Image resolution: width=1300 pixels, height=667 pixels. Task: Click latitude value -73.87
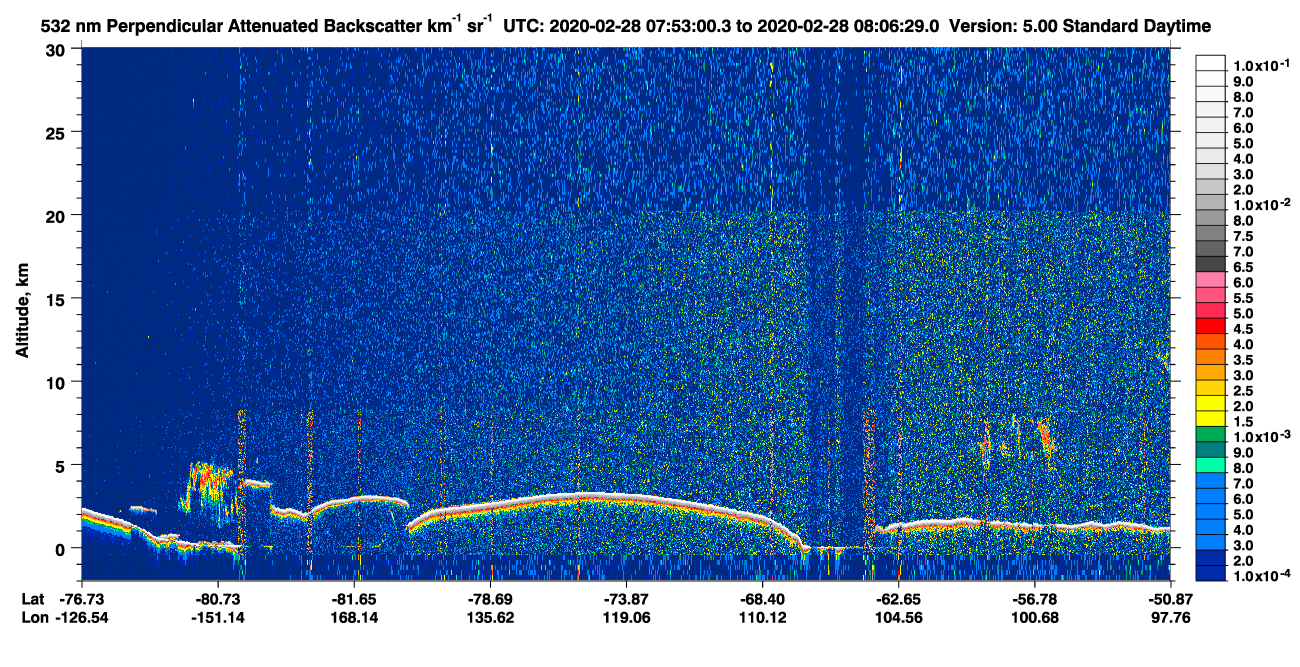click(626, 598)
